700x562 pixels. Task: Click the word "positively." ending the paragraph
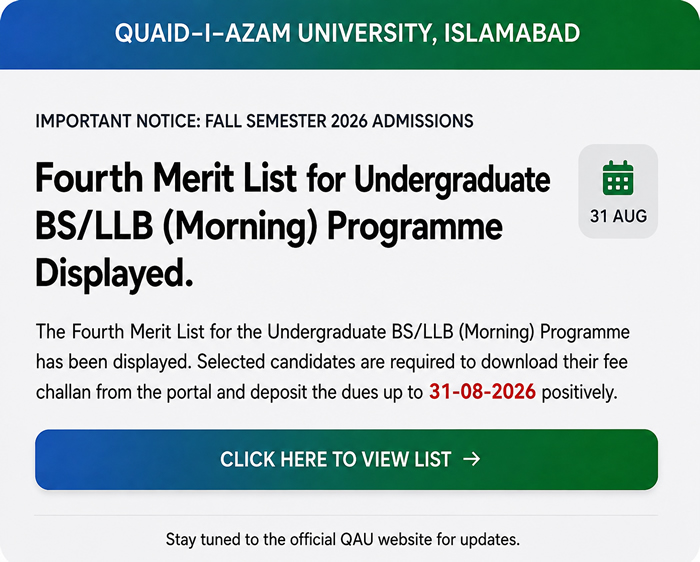tap(579, 393)
